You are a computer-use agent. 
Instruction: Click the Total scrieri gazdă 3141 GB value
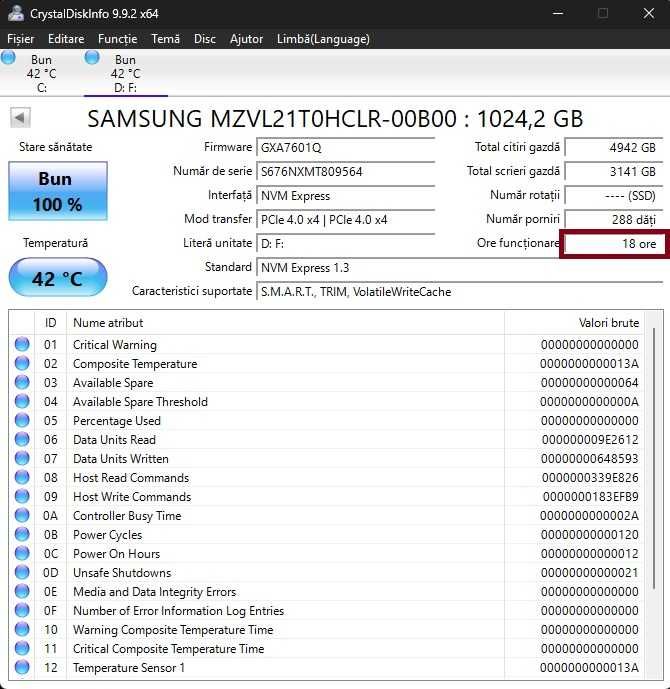click(x=613, y=171)
